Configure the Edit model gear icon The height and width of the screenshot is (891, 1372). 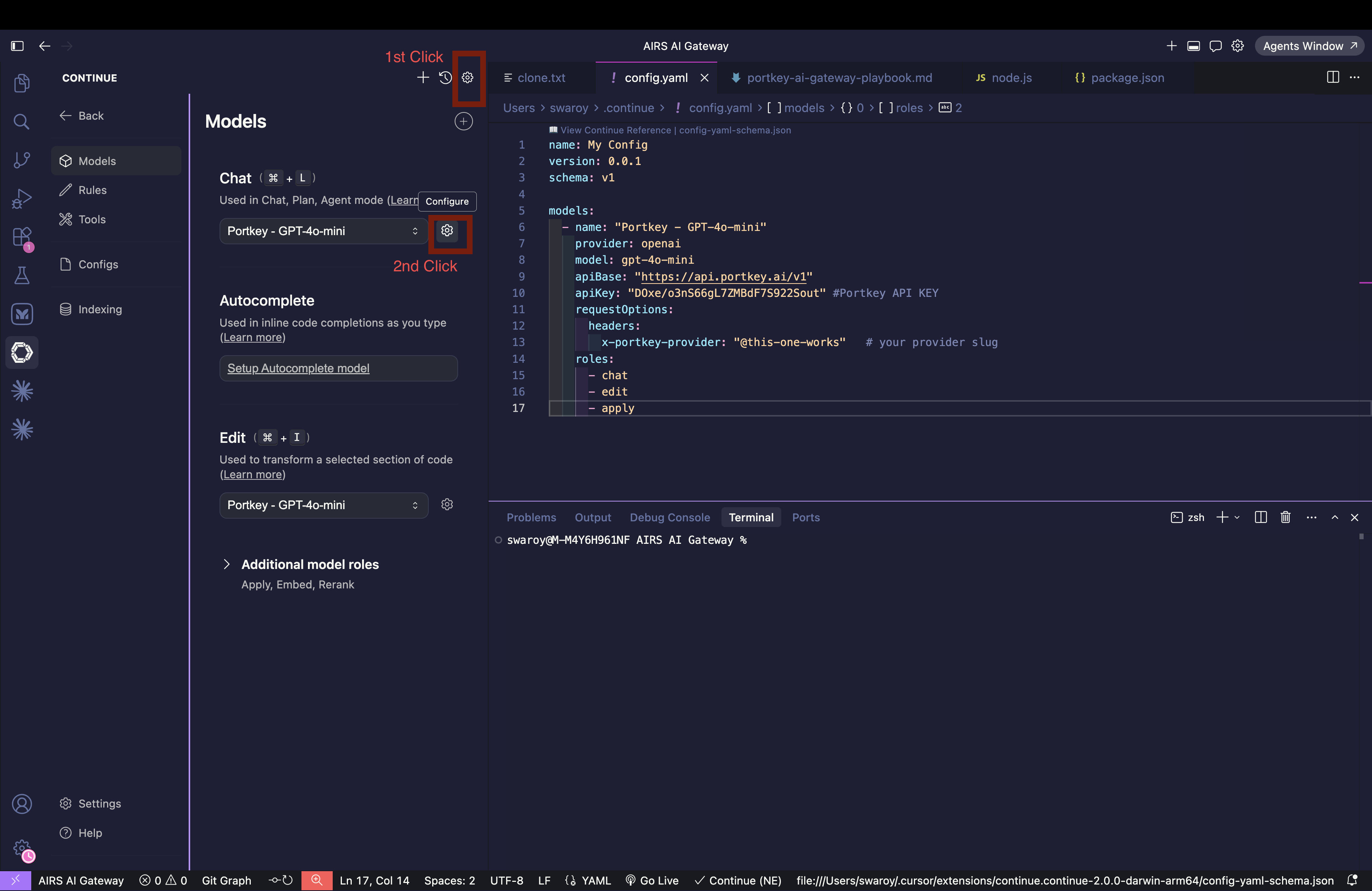(x=447, y=504)
